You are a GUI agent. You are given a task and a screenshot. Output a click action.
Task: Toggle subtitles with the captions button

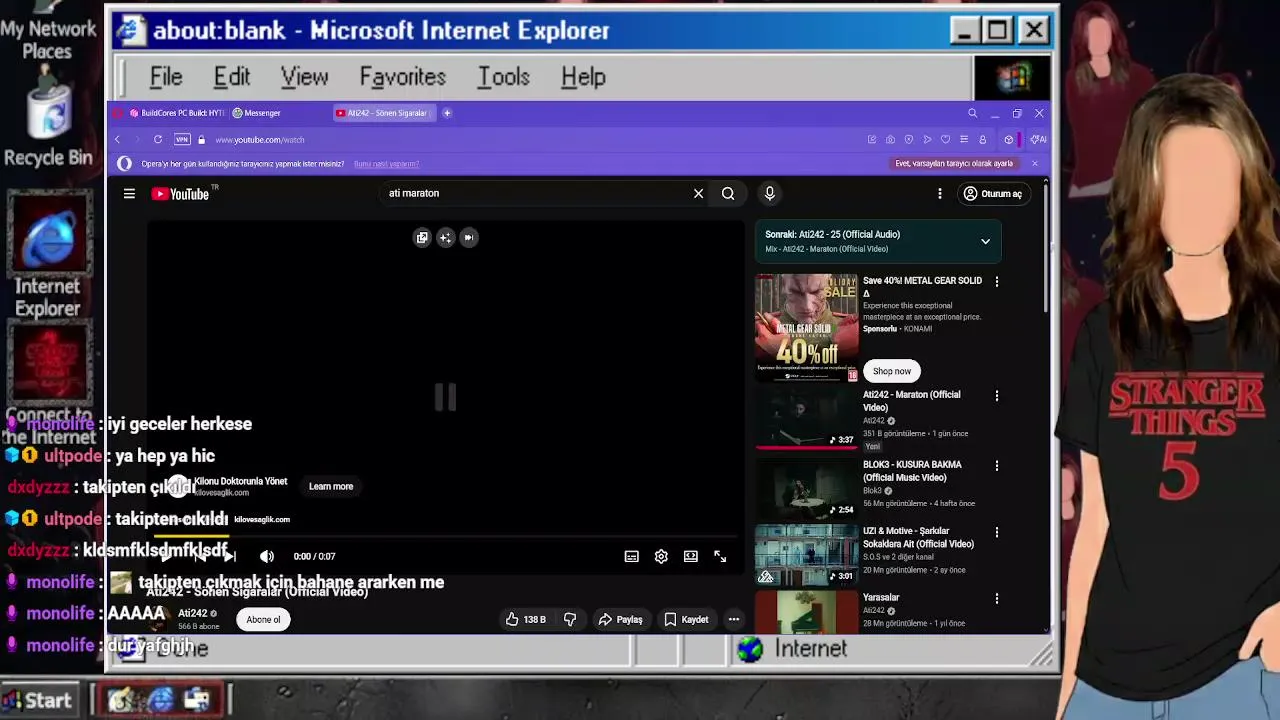[x=632, y=556]
